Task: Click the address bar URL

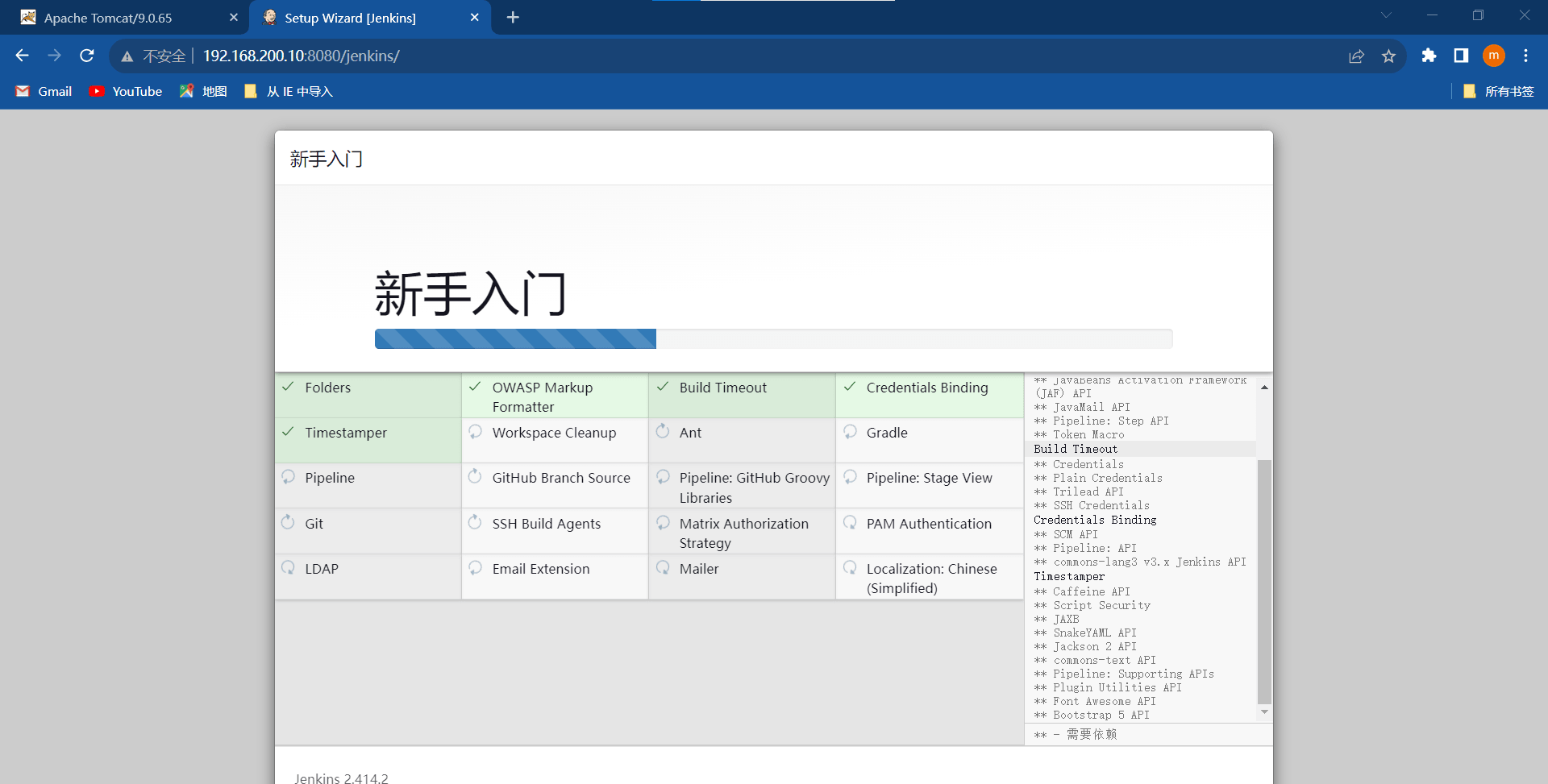Action: click(301, 56)
